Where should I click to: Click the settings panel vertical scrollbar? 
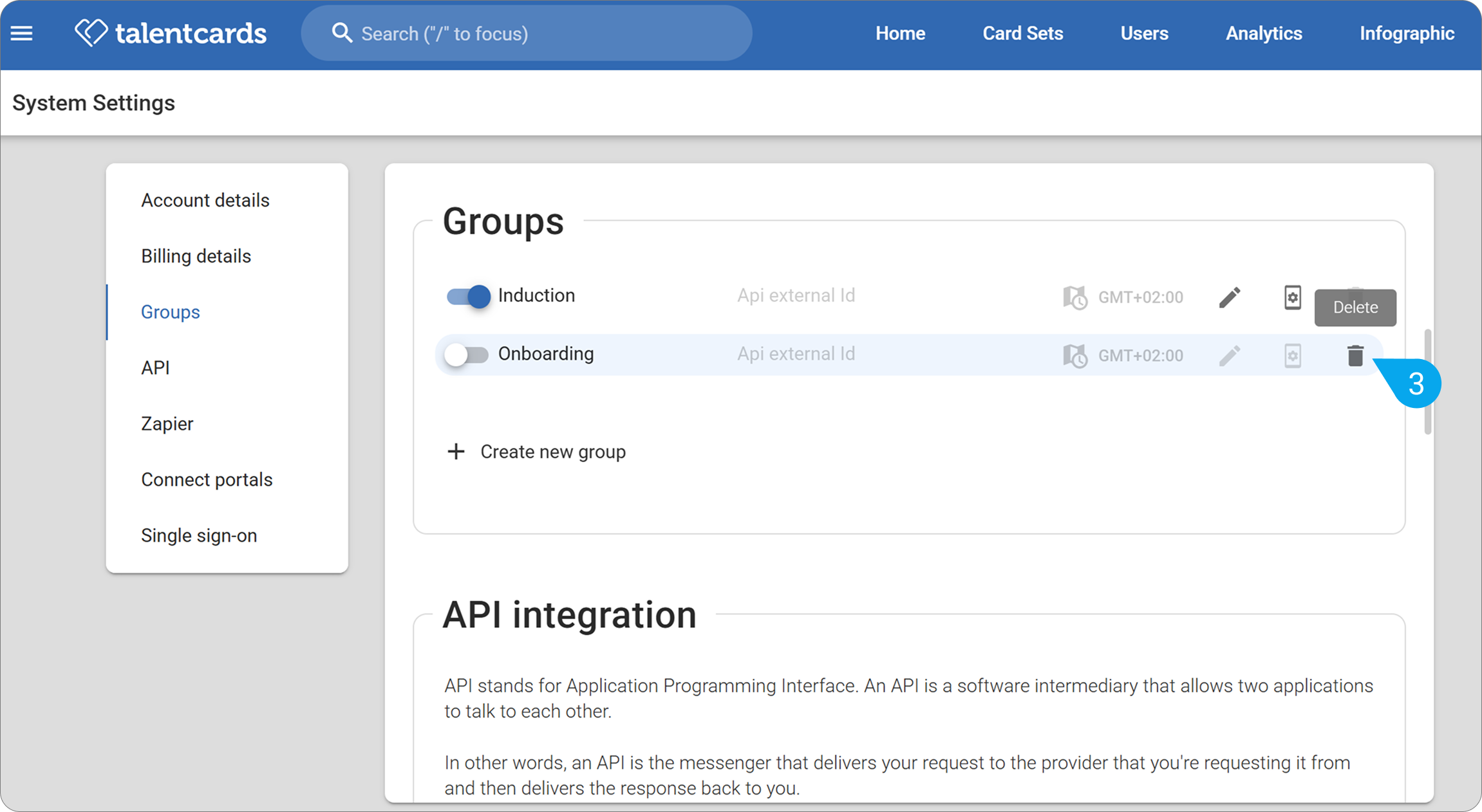[x=1427, y=382]
